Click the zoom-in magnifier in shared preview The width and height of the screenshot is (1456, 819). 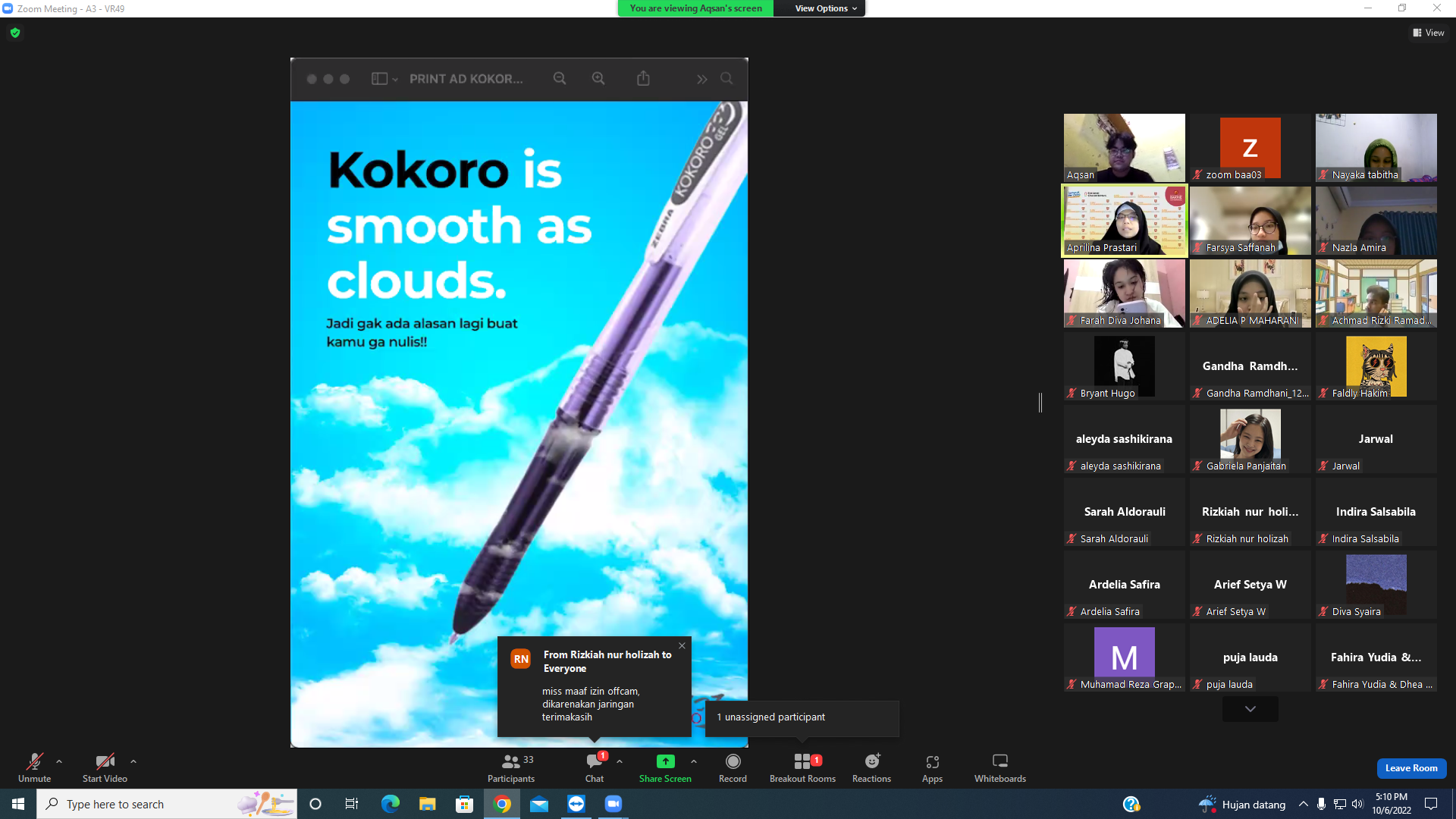(598, 79)
